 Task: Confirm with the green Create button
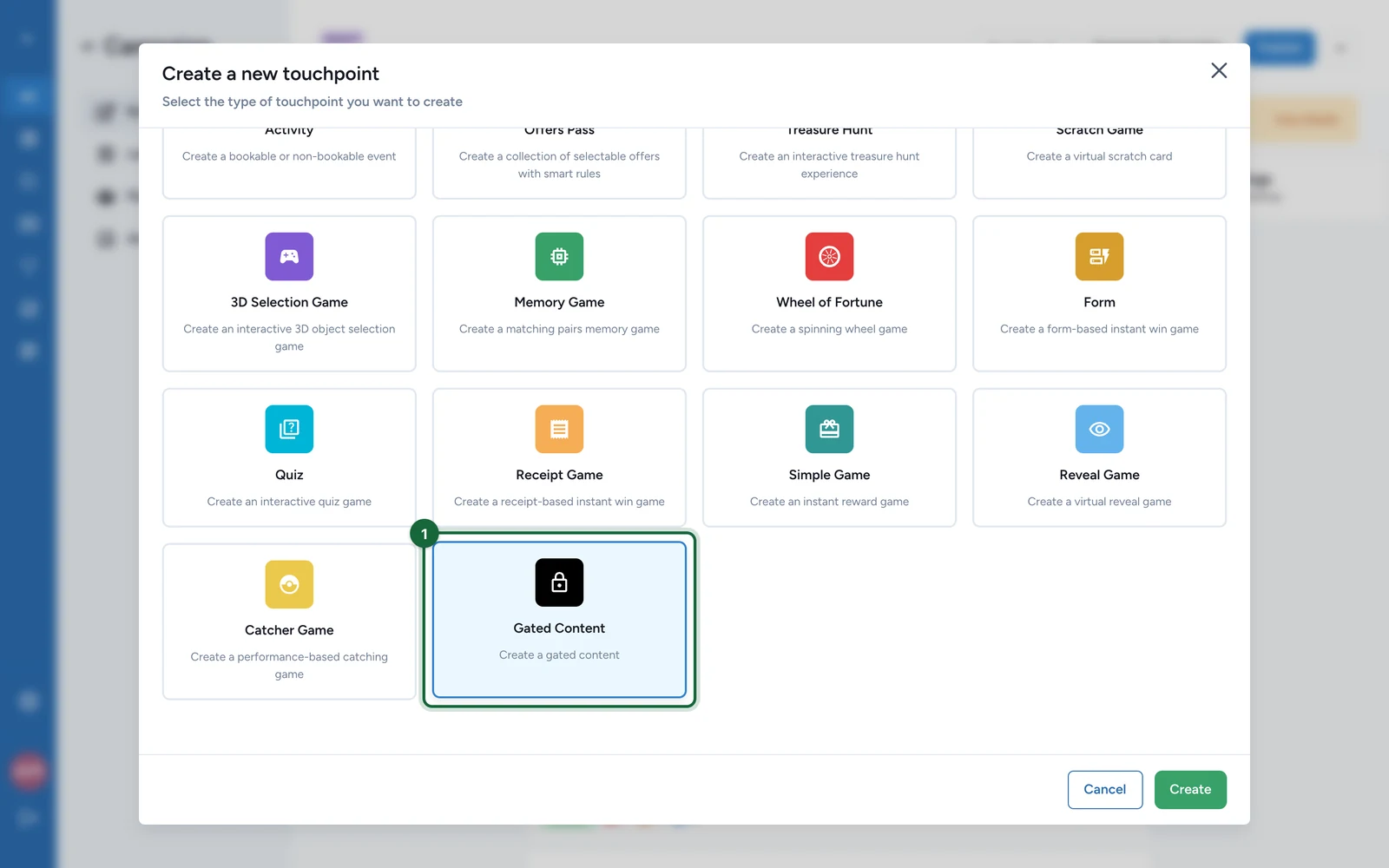coord(1190,790)
